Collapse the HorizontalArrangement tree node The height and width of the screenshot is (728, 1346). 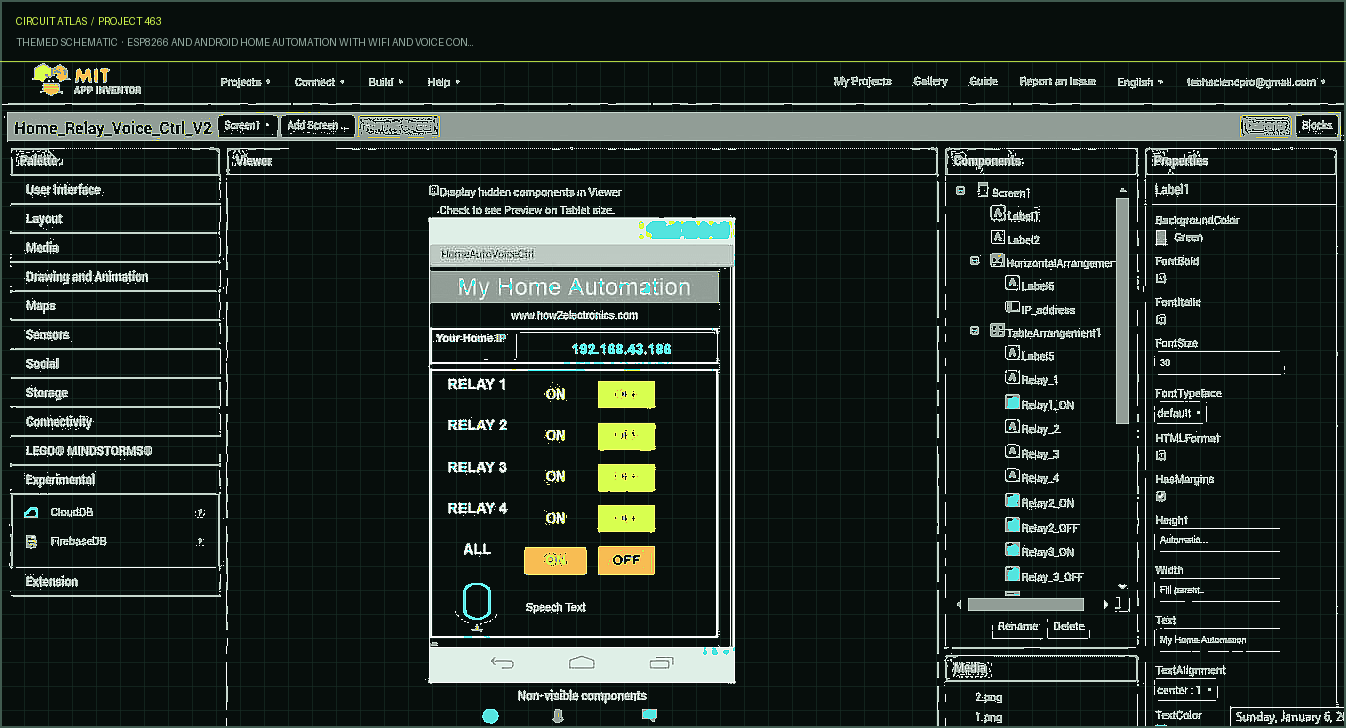point(975,261)
